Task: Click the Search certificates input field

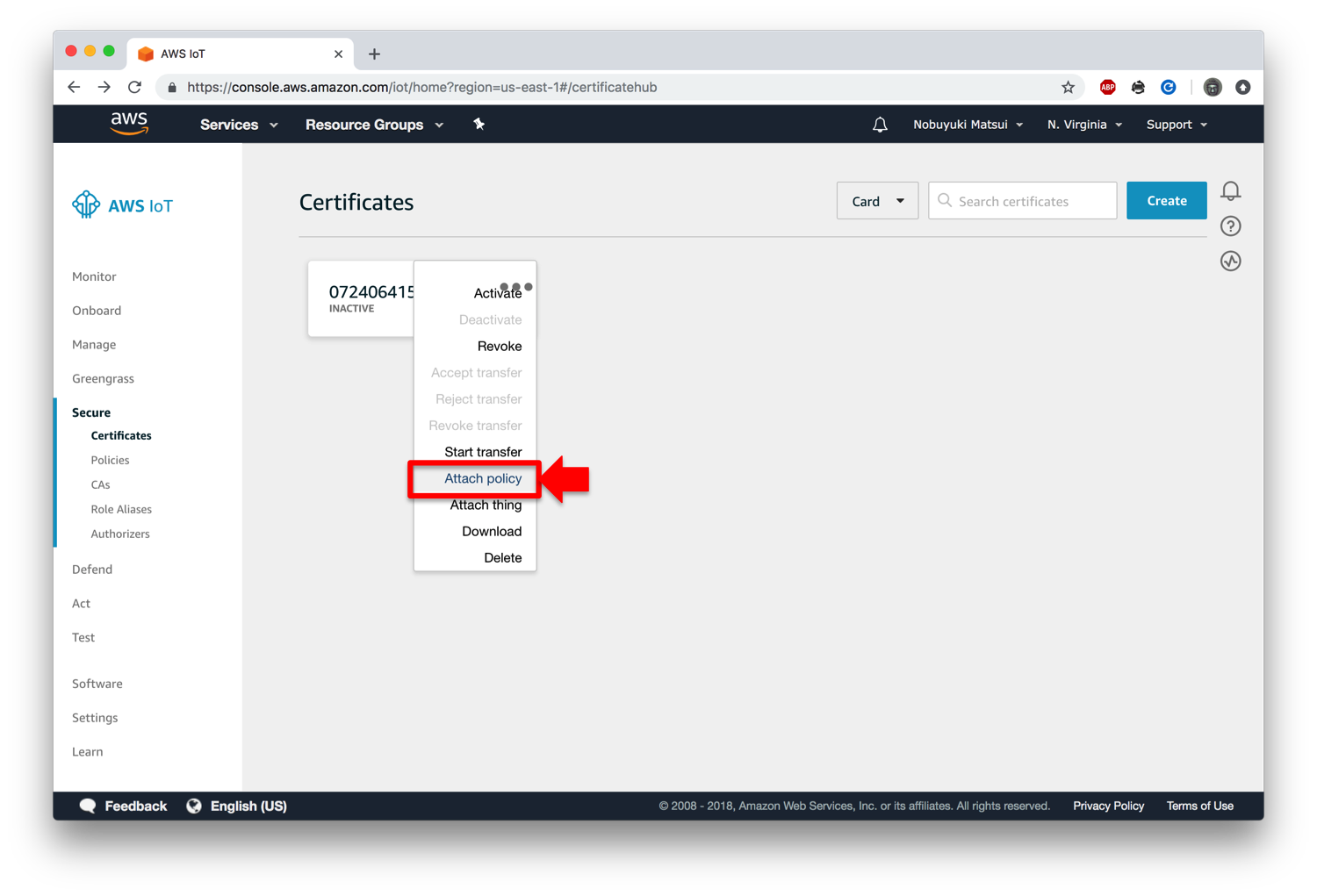Action: point(1021,200)
